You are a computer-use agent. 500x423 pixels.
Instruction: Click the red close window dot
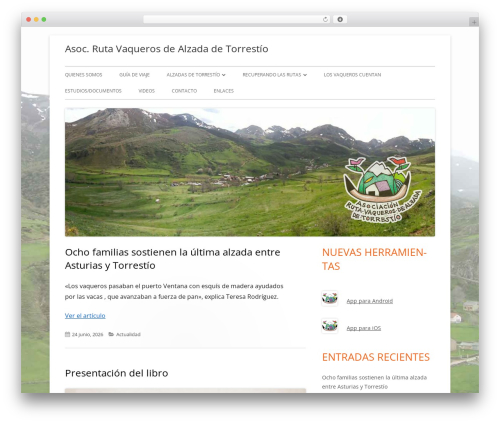click(29, 20)
